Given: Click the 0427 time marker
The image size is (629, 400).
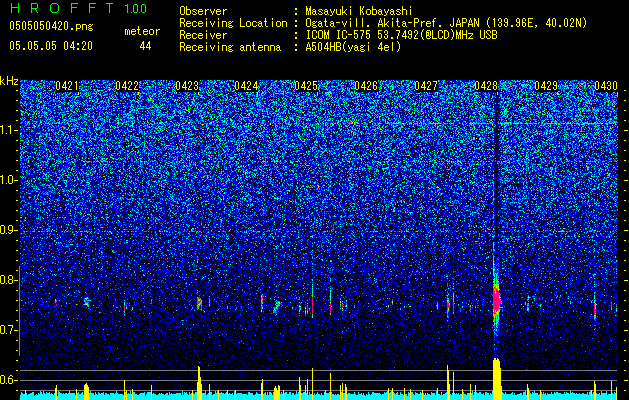Looking at the screenshot, I should [x=426, y=86].
